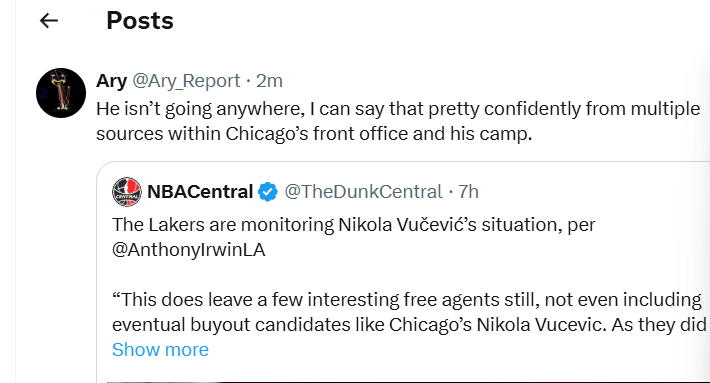Expand the quoted post with Show more
710x383 pixels.
click(x=160, y=349)
